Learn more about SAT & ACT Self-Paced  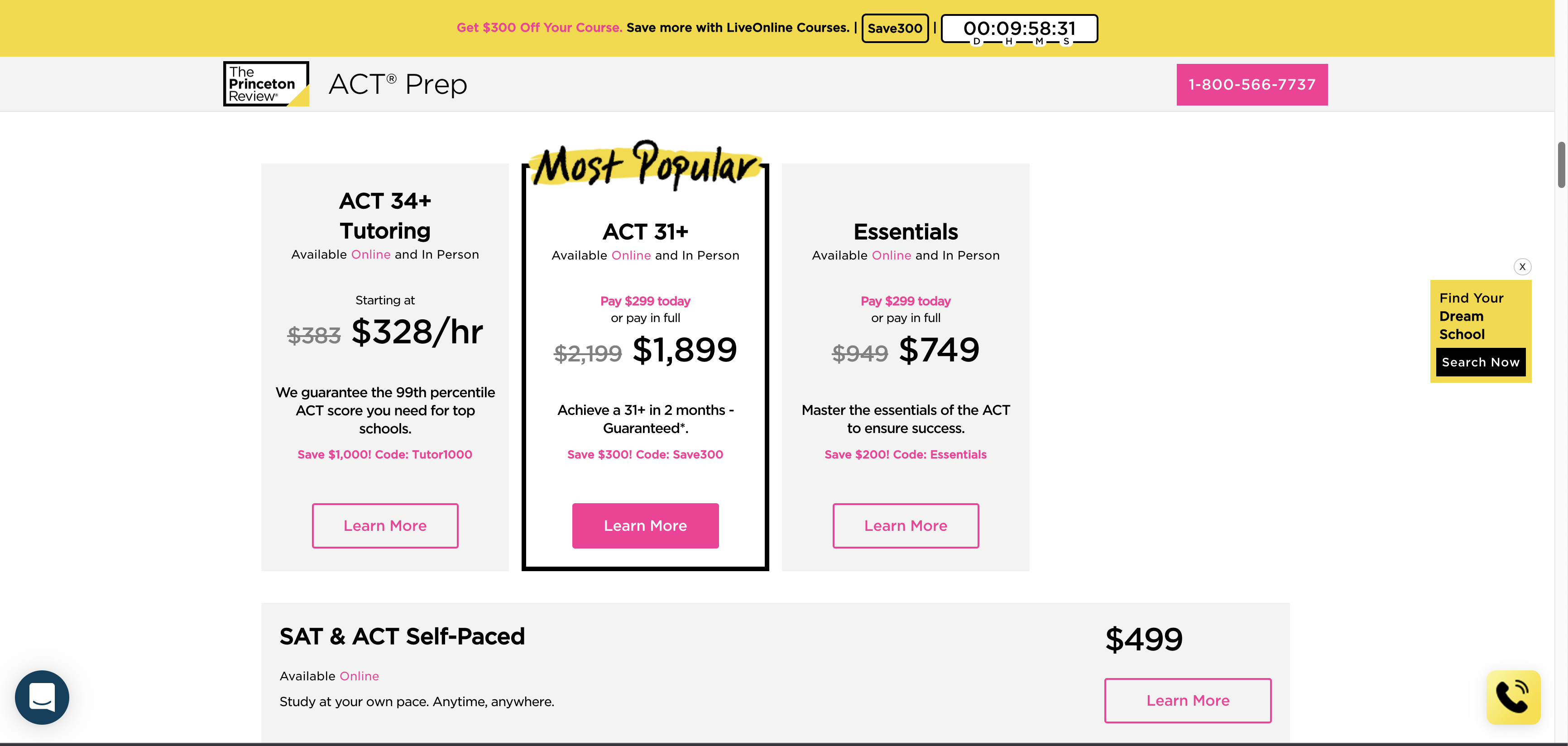point(1188,700)
